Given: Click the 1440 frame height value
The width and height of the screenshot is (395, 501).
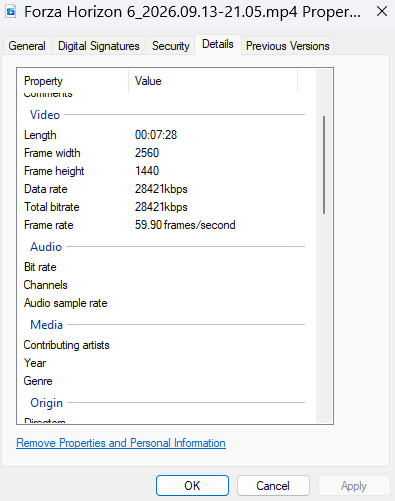Looking at the screenshot, I should pyautogui.click(x=147, y=171).
